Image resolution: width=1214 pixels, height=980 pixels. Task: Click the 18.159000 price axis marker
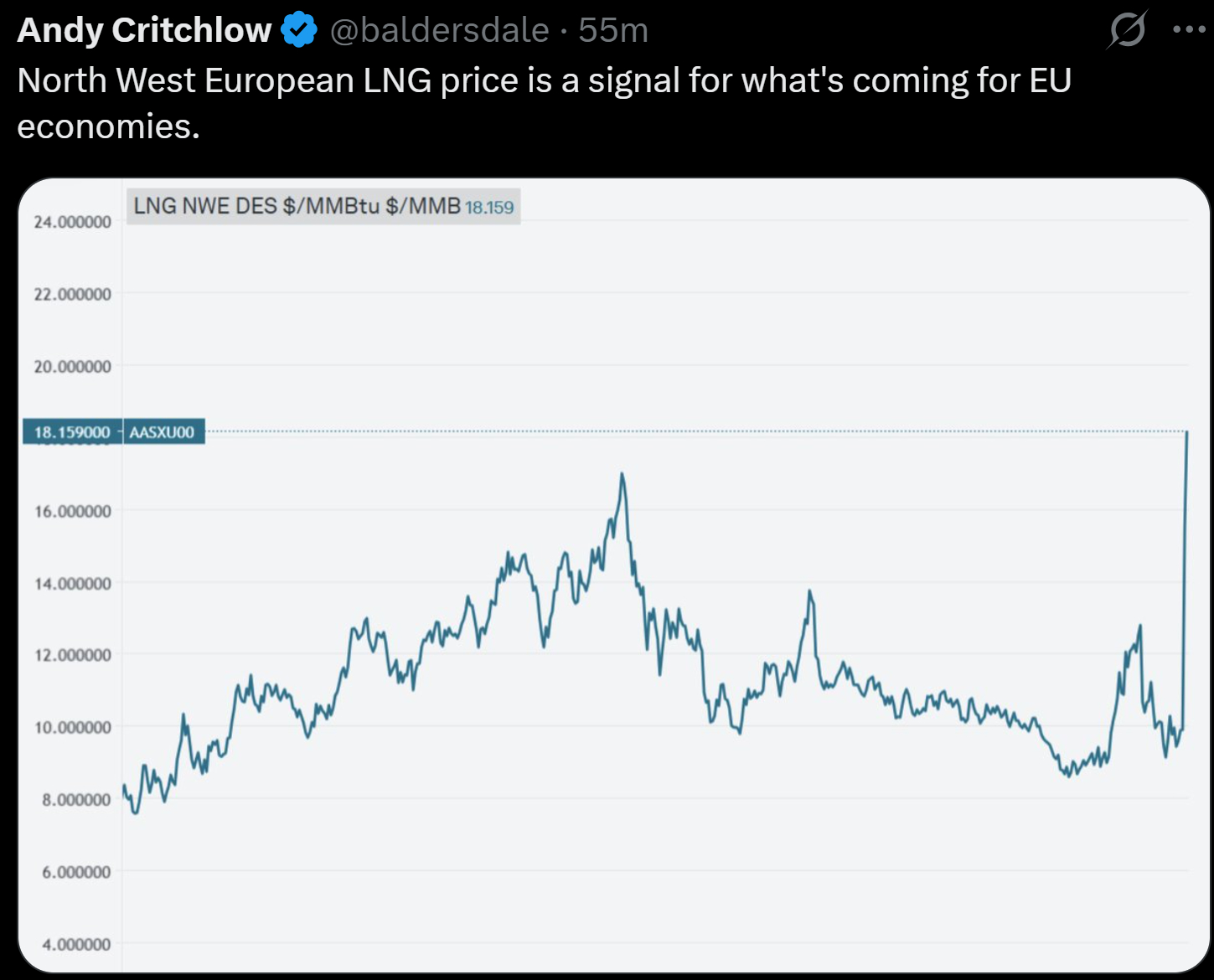(72, 432)
